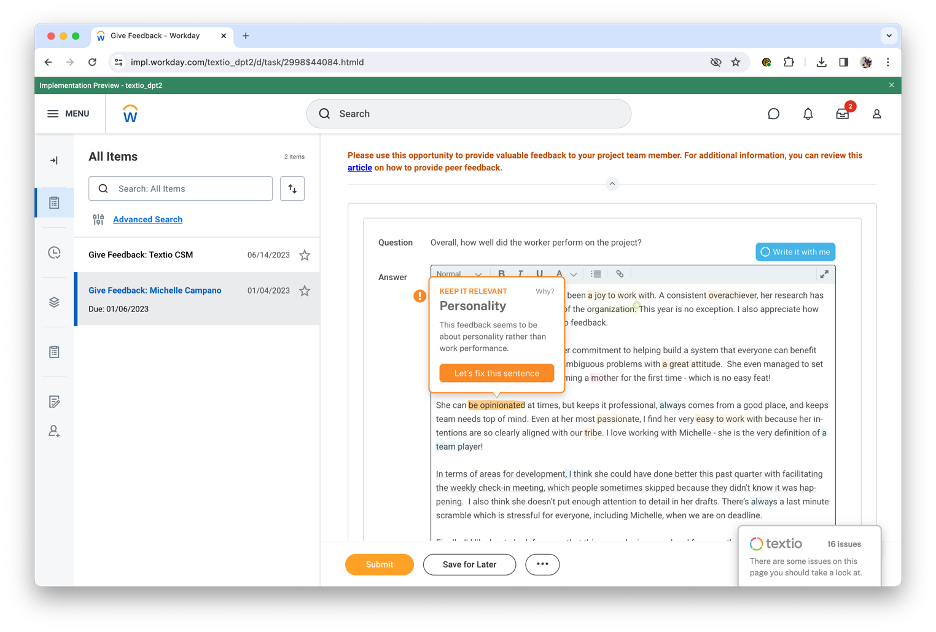
Task: Click Let's fix this sentence
Action: point(497,373)
